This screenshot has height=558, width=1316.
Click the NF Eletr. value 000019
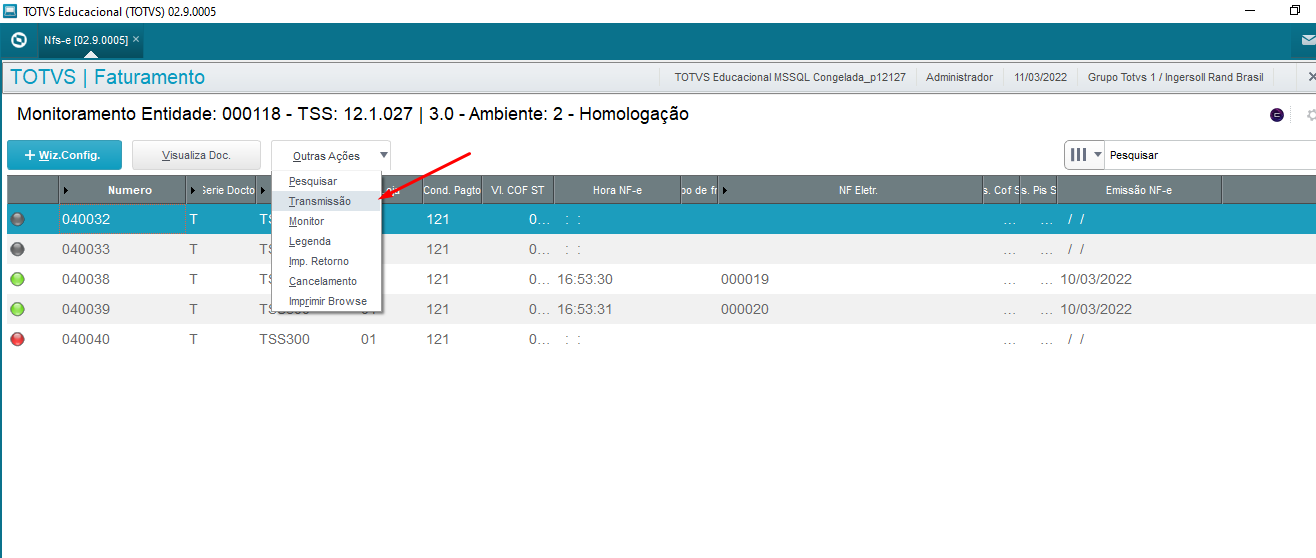click(745, 279)
